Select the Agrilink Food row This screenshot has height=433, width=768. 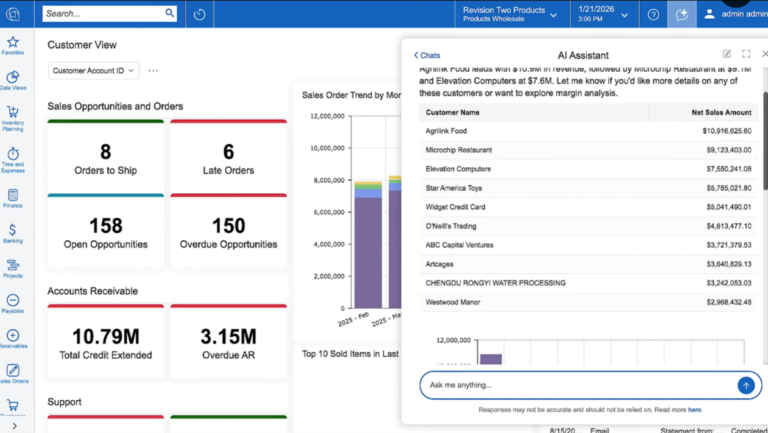[589, 131]
